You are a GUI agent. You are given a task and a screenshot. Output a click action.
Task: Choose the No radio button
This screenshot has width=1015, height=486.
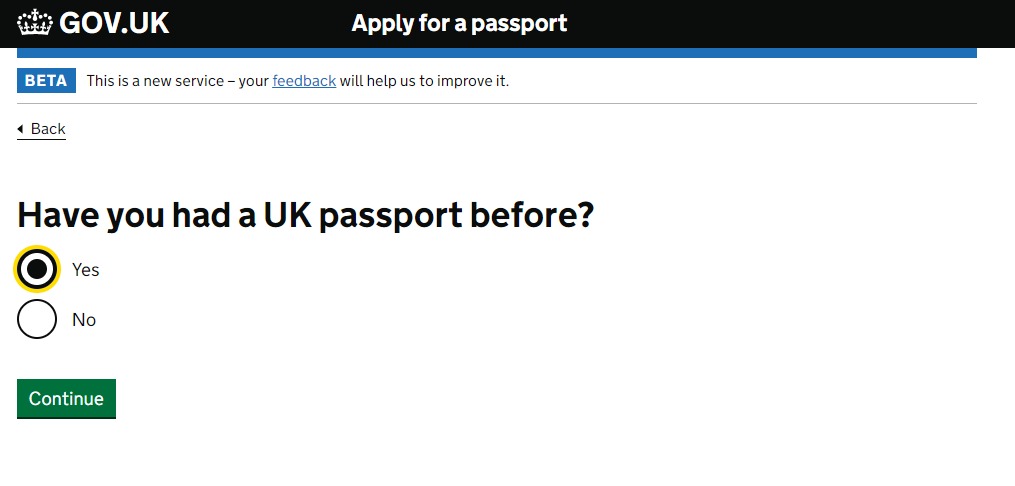(x=37, y=319)
